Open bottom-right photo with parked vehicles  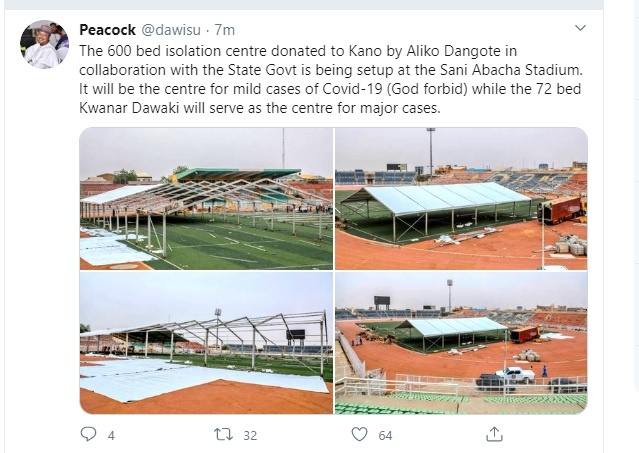tap(461, 343)
